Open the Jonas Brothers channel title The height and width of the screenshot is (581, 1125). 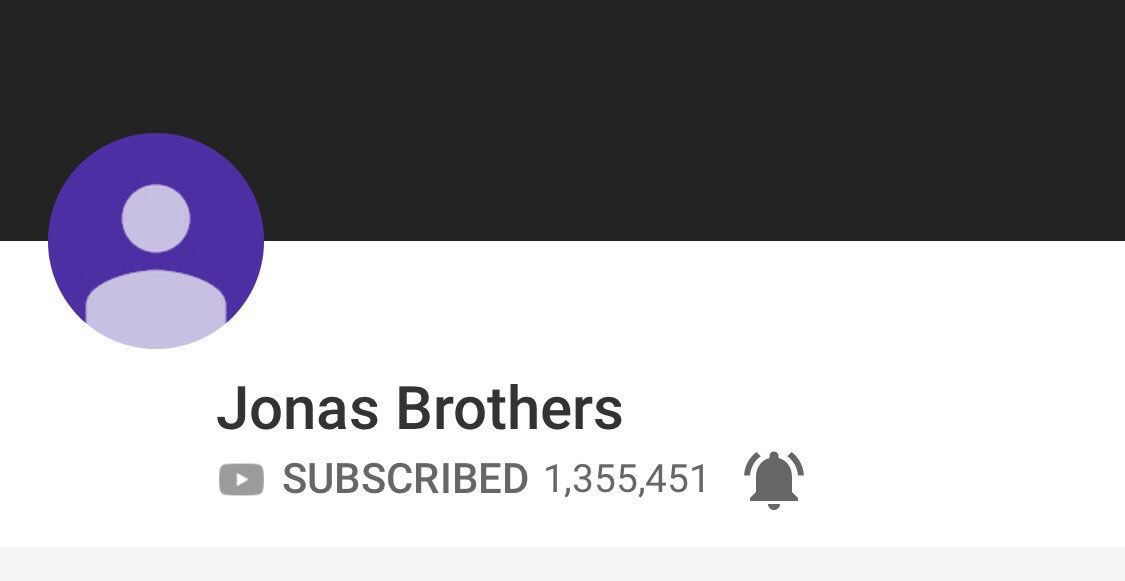click(x=420, y=408)
